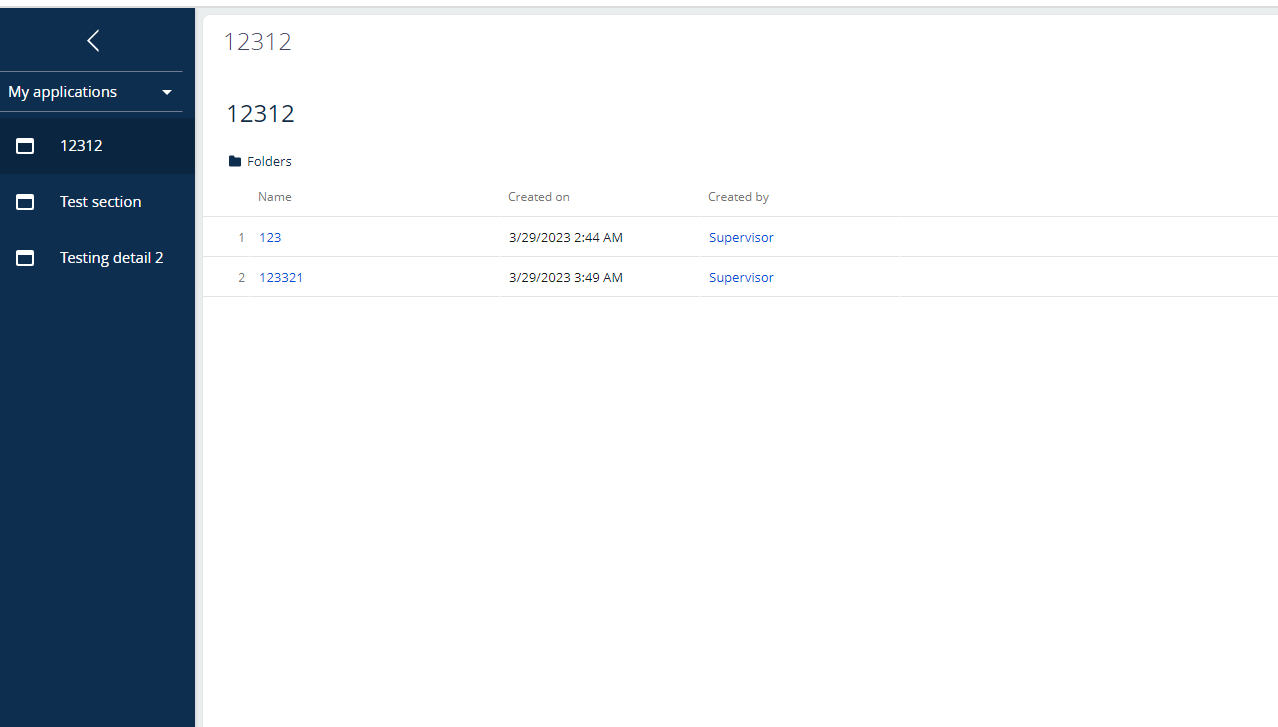The height and width of the screenshot is (727, 1278).
Task: Click the window icon beside Testing detail 2
Action: coord(26,258)
